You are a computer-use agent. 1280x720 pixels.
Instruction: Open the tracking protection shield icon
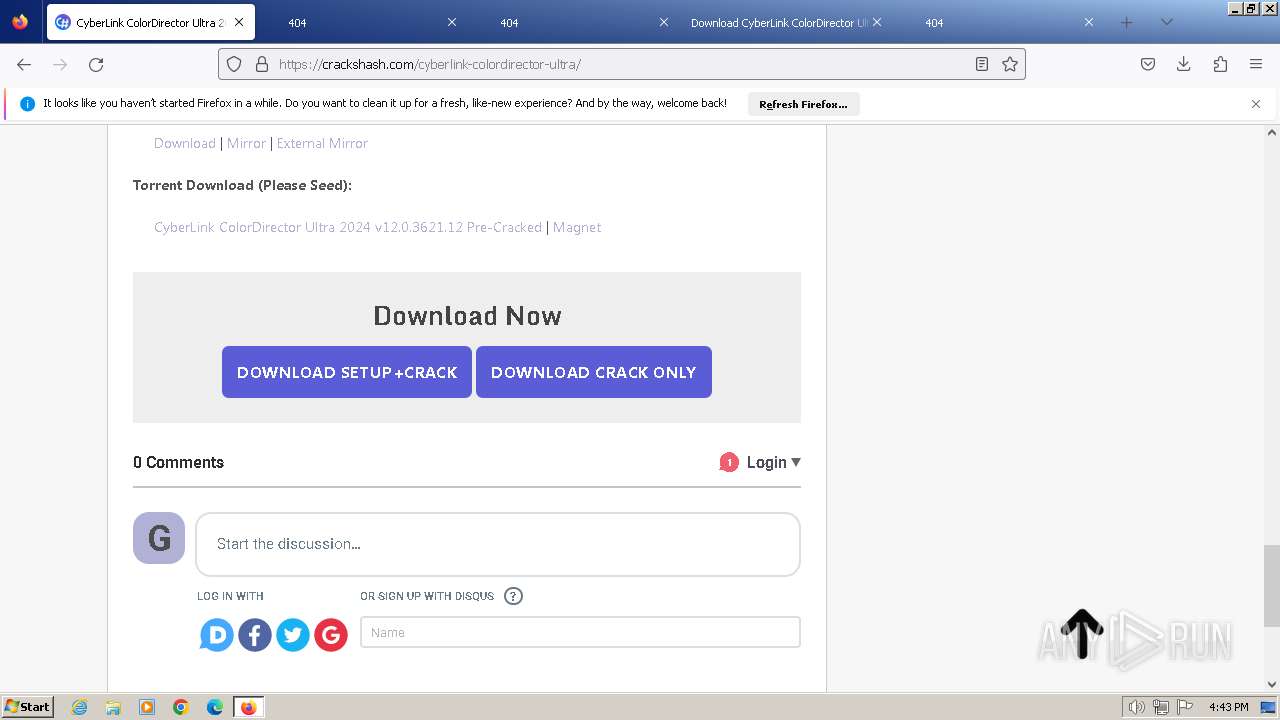234,64
